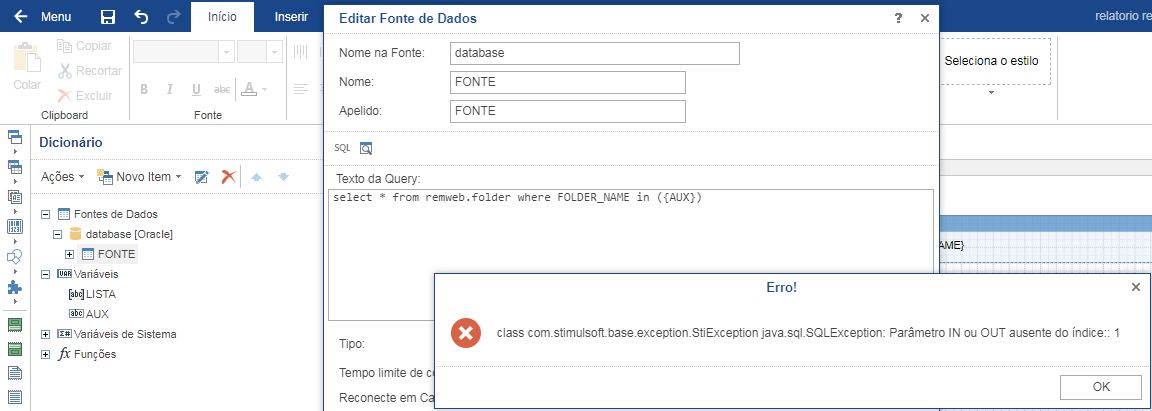Open the Novo Item dropdown
The height and width of the screenshot is (411, 1152).
pos(139,176)
